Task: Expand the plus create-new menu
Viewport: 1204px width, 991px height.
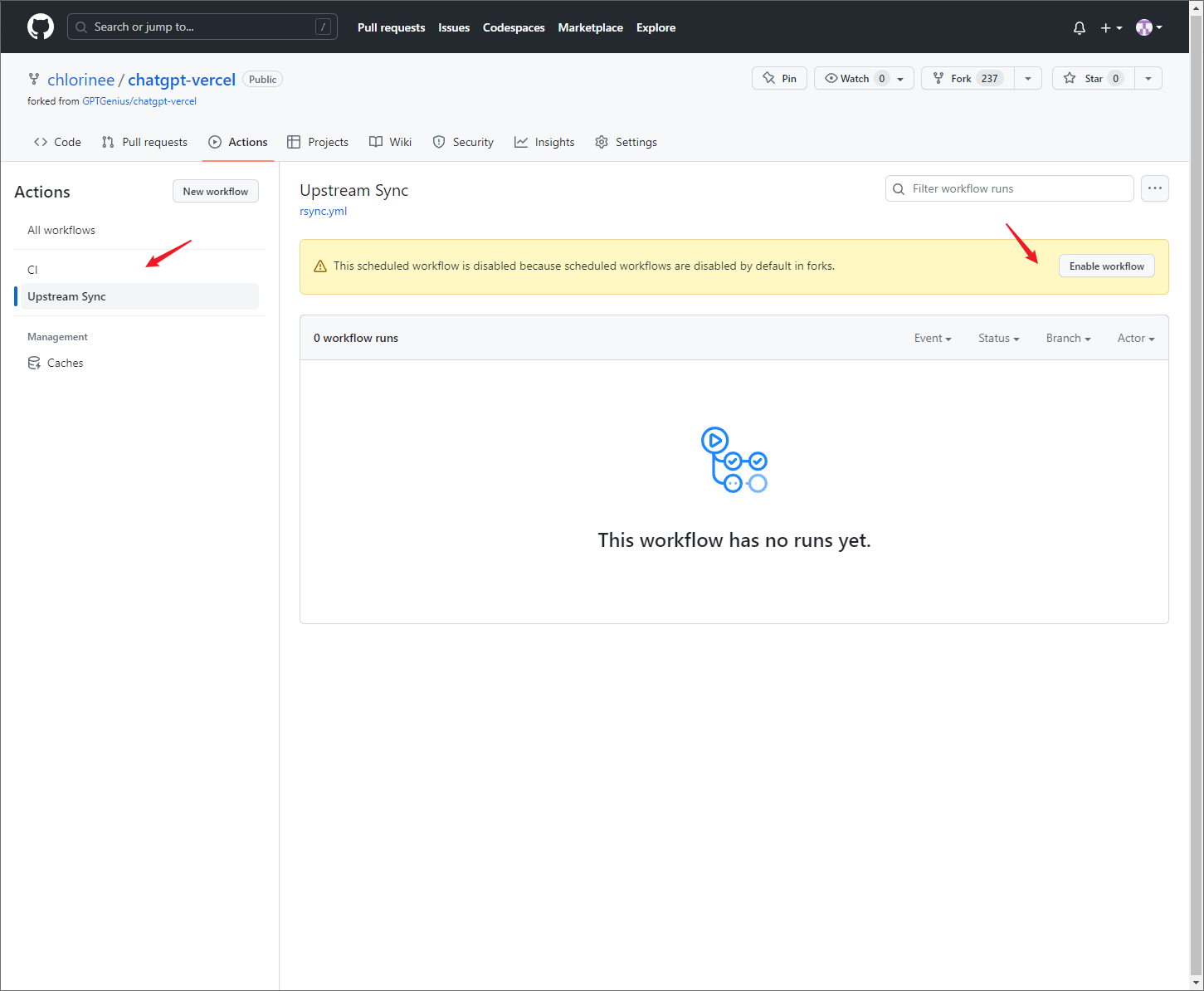Action: coord(1110,27)
